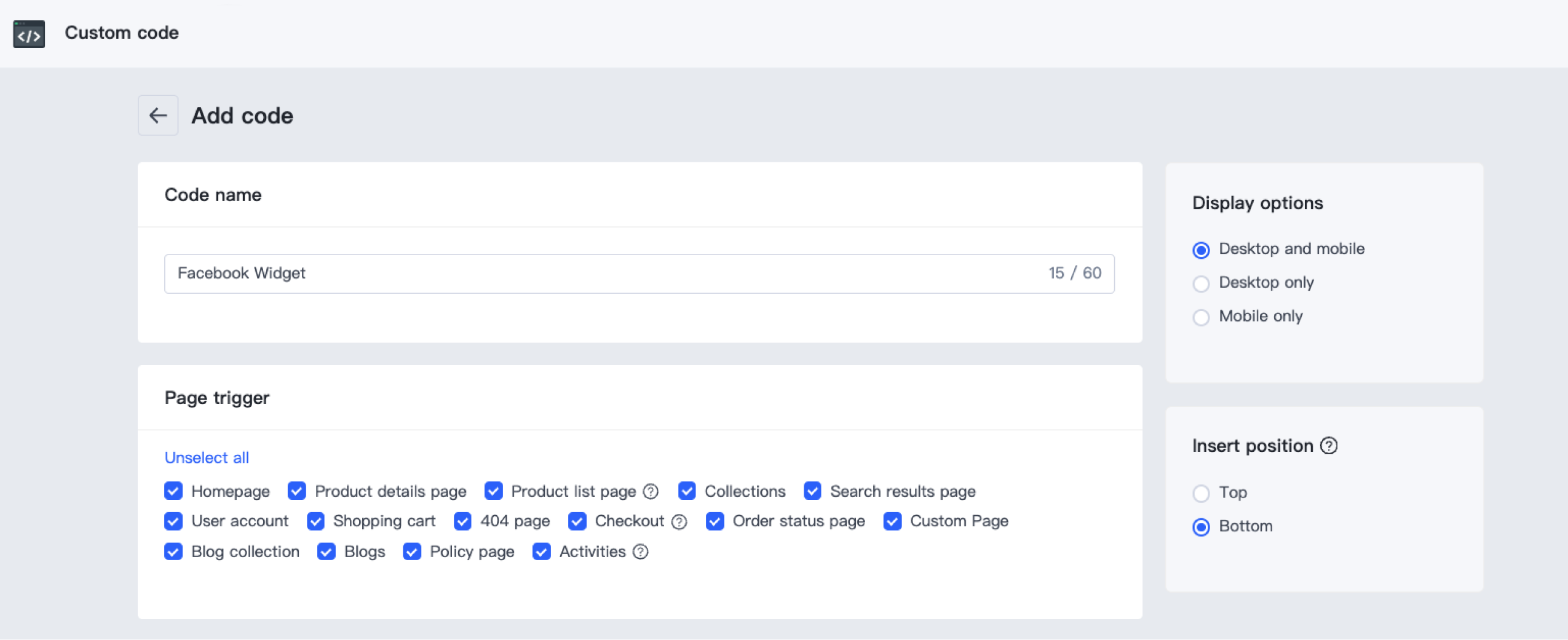Click the Custom code app icon

[29, 34]
